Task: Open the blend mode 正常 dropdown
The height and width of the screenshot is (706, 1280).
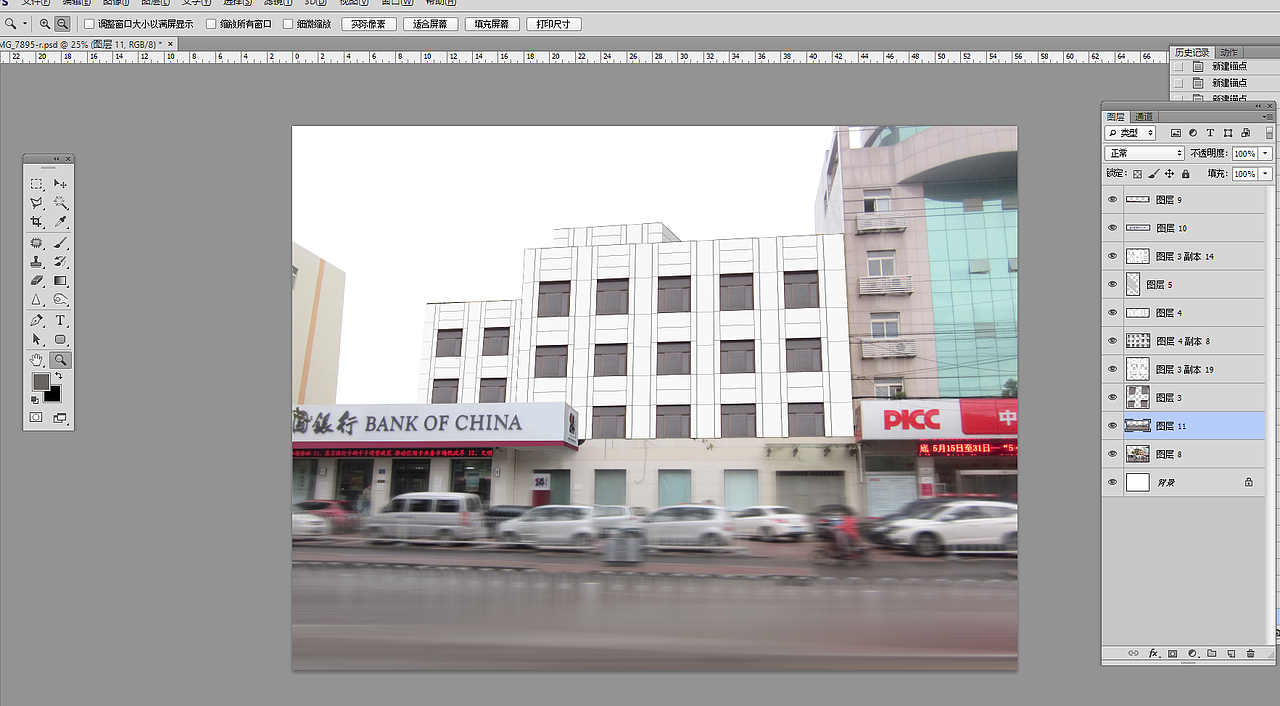Action: coord(1144,153)
